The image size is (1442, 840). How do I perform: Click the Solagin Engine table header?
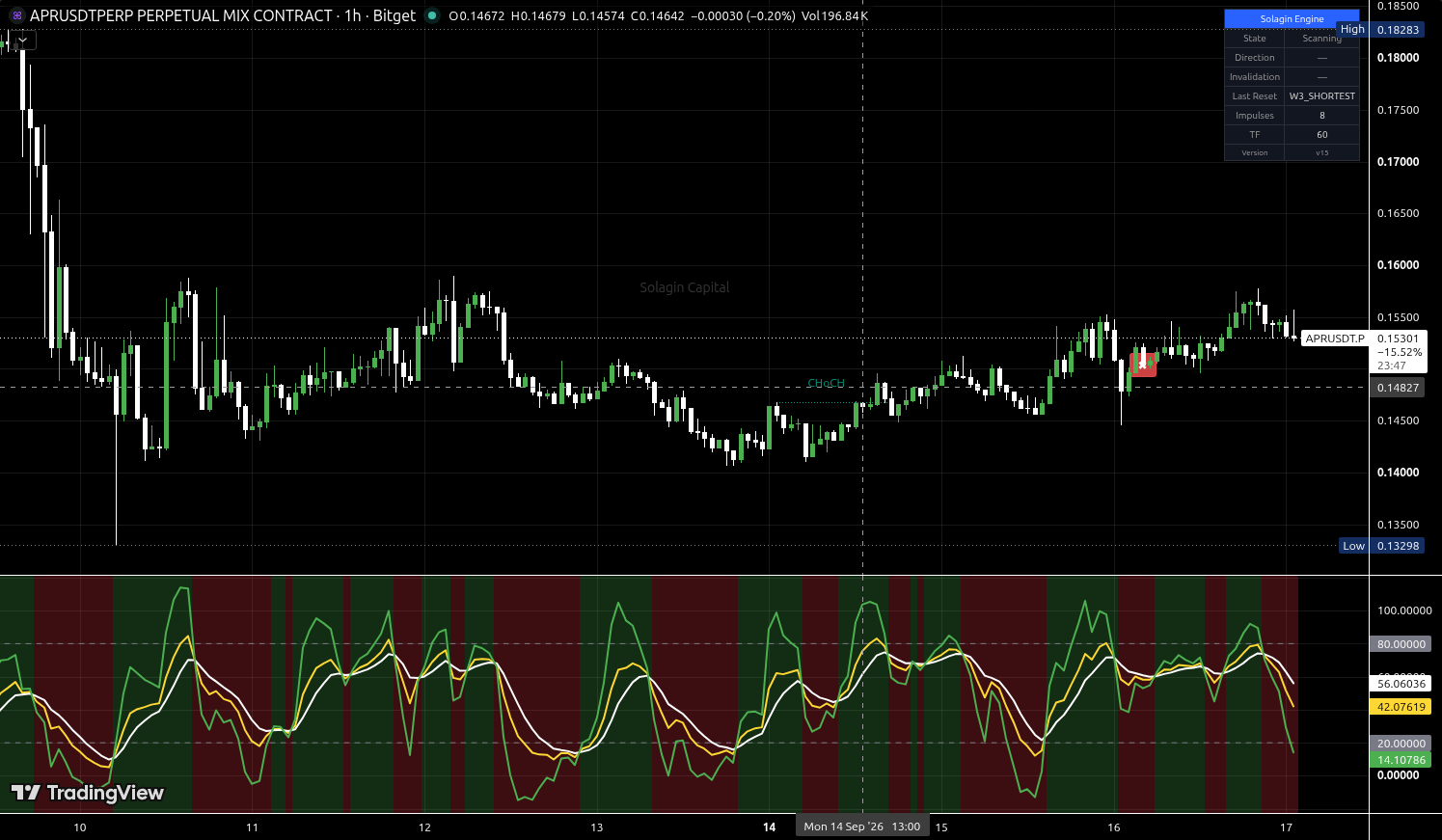[x=1292, y=18]
